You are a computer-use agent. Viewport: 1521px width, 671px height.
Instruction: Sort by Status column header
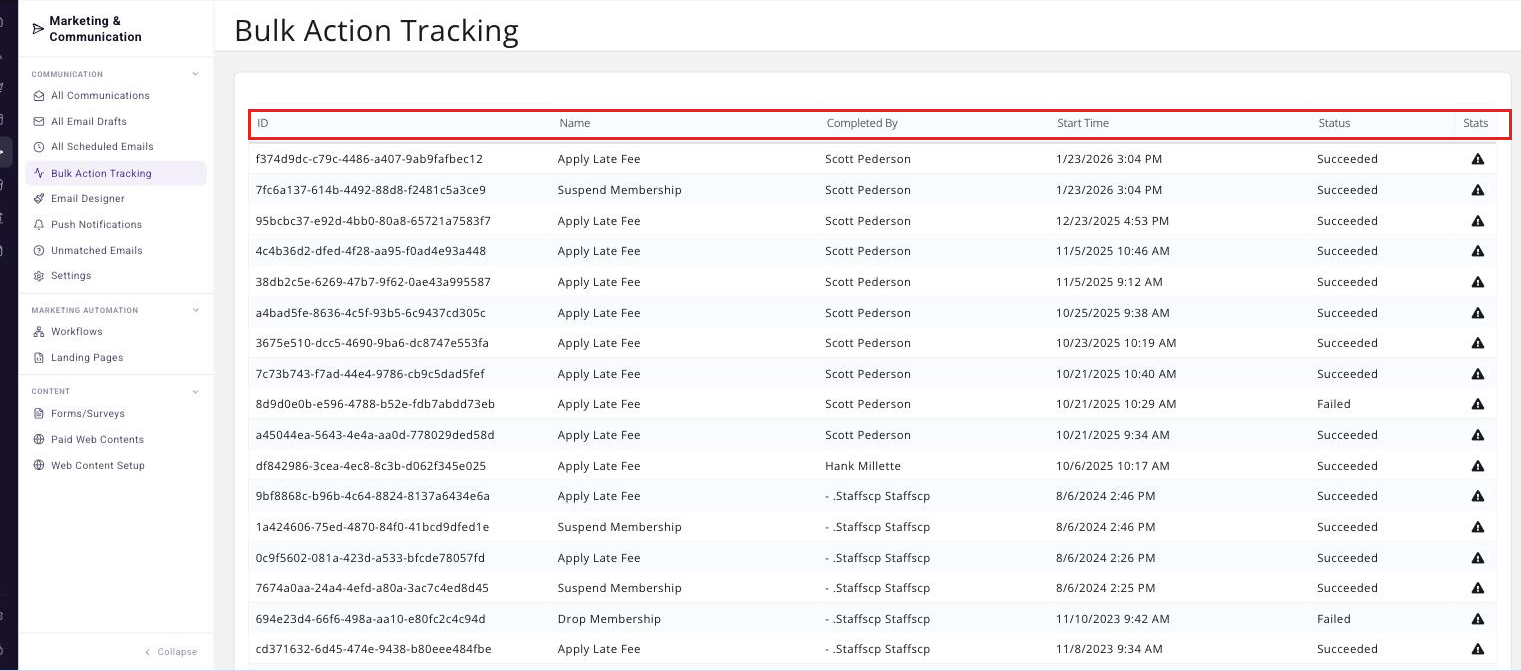coord(1334,124)
